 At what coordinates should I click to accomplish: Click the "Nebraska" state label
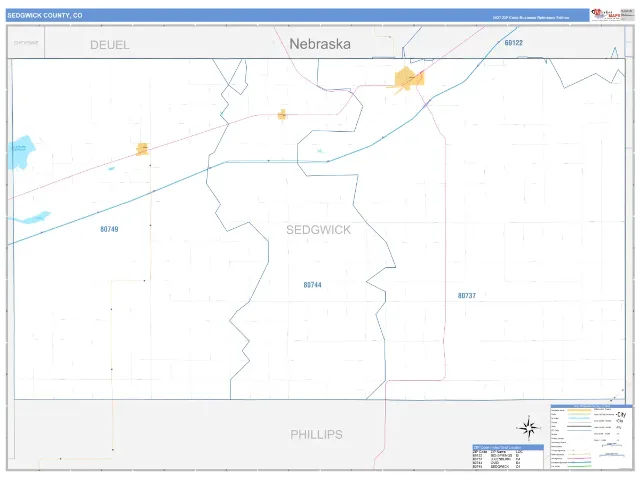320,44
